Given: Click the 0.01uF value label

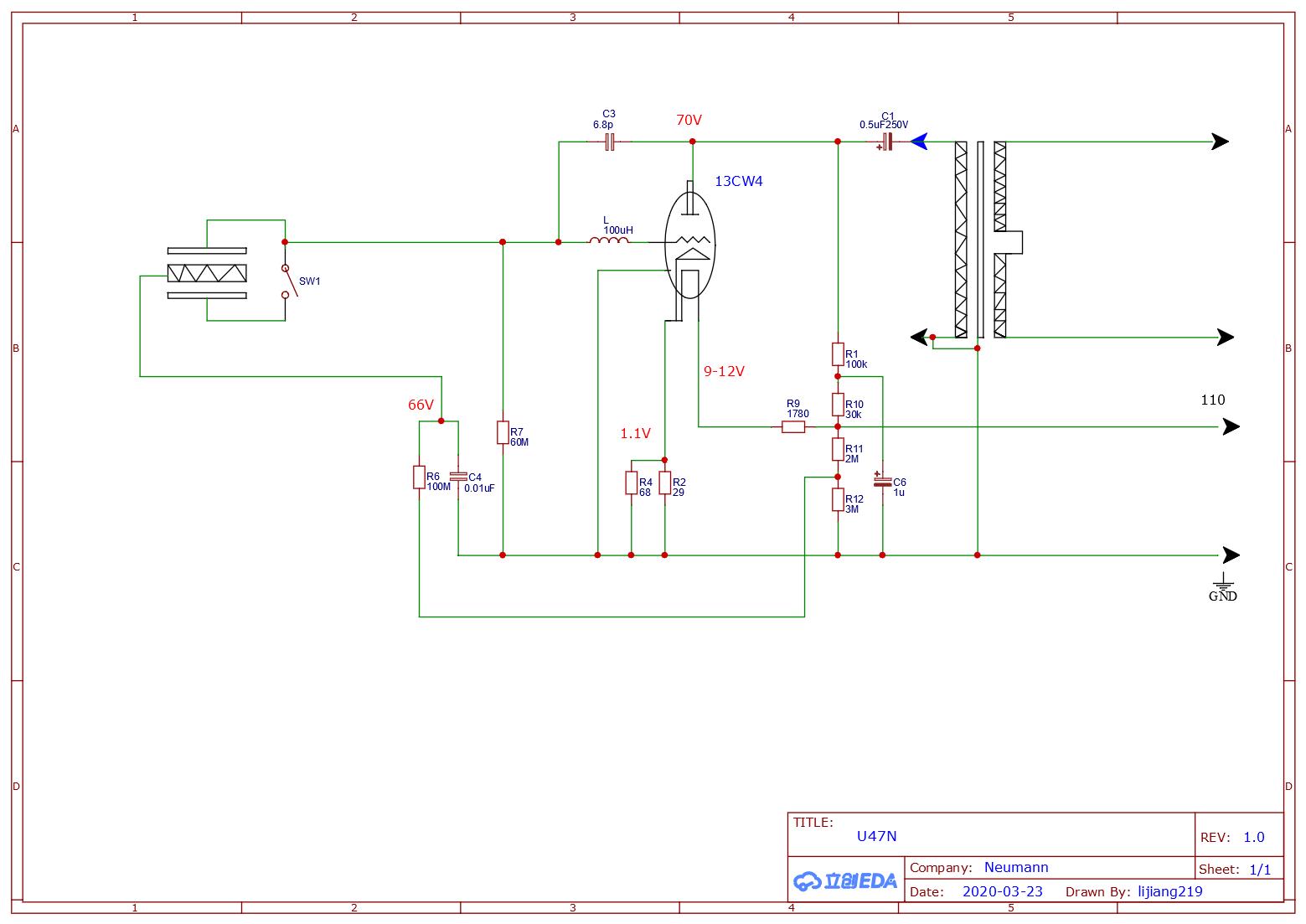Looking at the screenshot, I should pos(479,488).
